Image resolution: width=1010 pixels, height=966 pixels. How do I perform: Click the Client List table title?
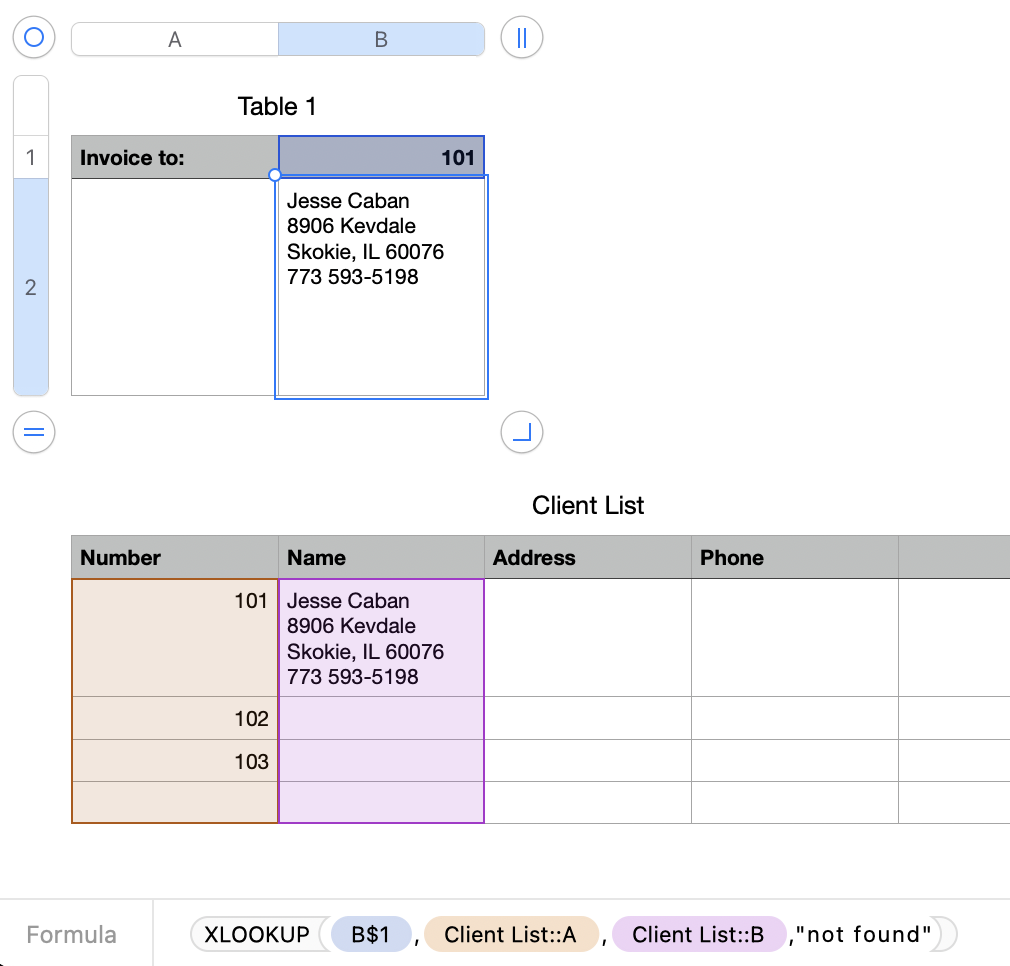[x=588, y=505]
